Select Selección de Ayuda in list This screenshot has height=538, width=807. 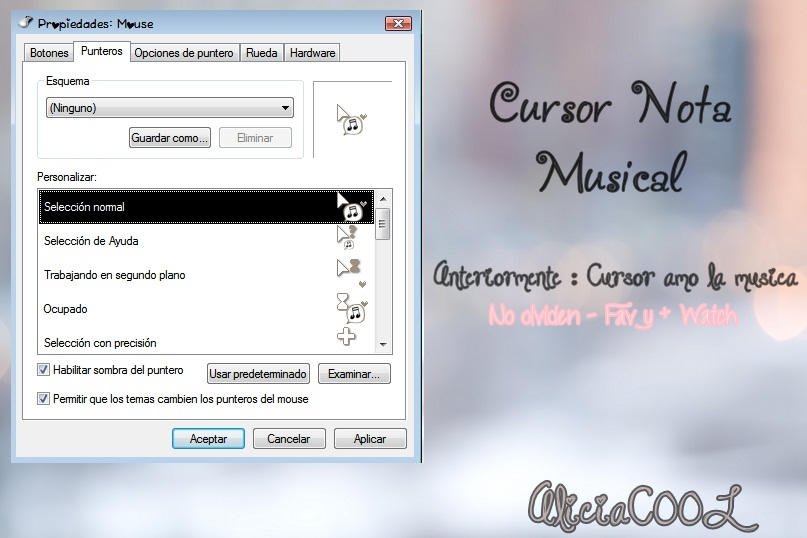[x=206, y=241]
